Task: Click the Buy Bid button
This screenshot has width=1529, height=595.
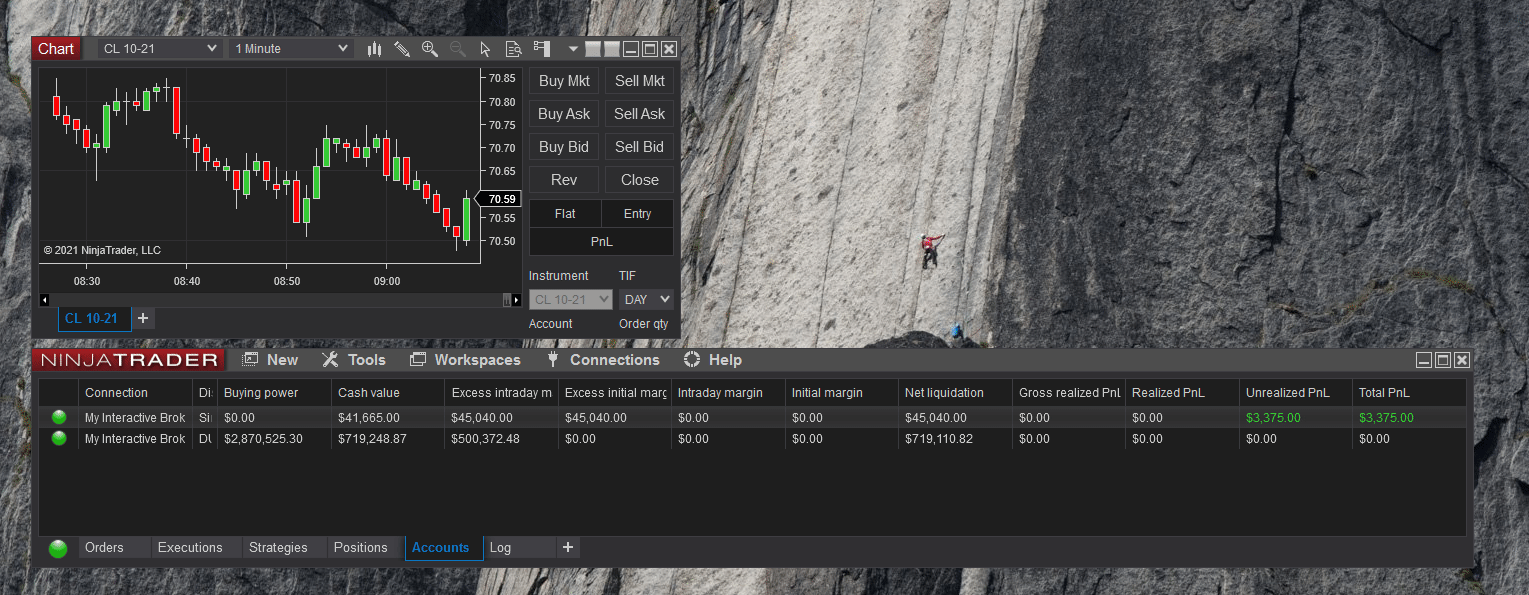Action: click(564, 147)
